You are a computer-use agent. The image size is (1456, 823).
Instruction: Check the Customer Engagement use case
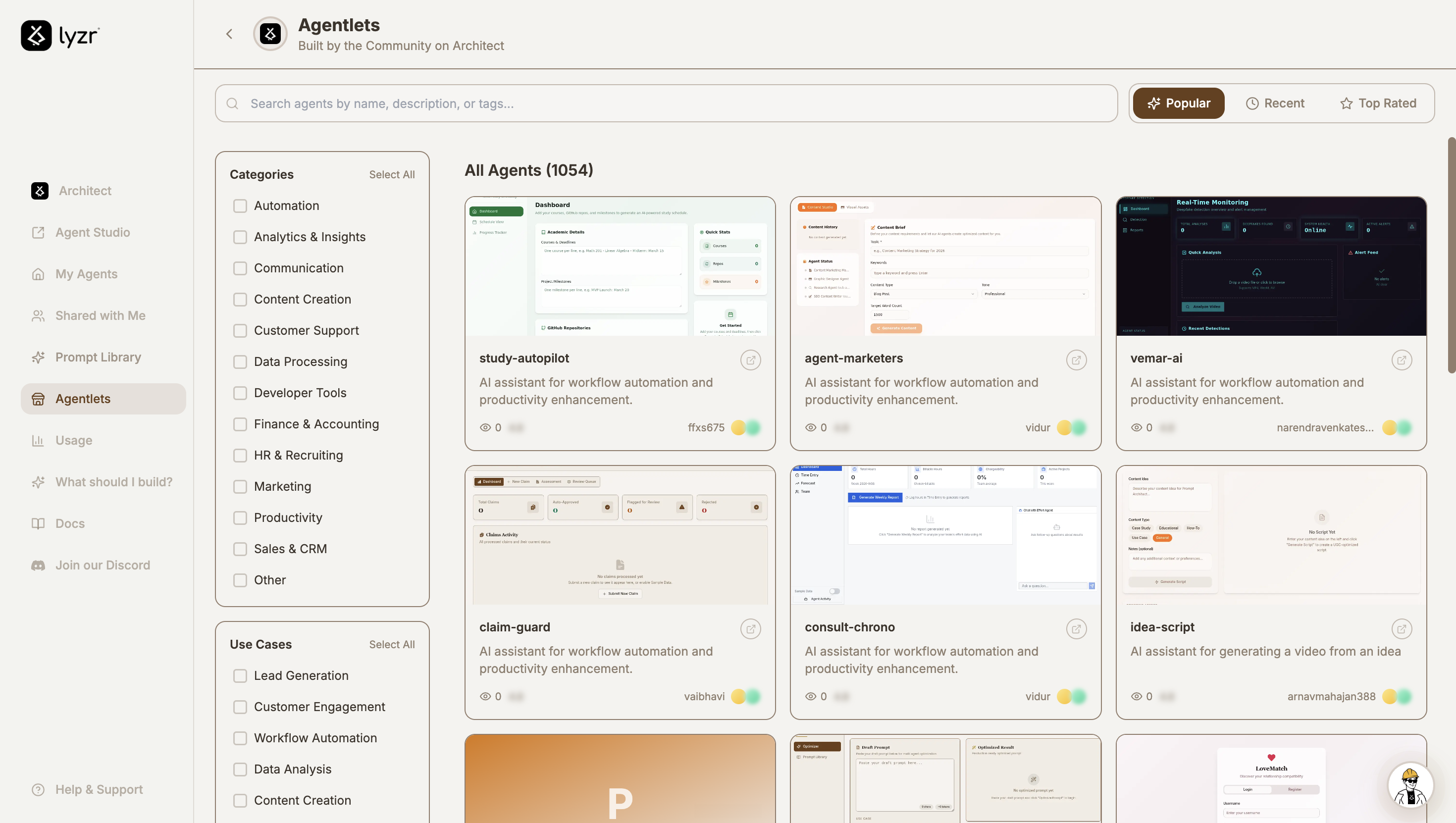(x=240, y=707)
